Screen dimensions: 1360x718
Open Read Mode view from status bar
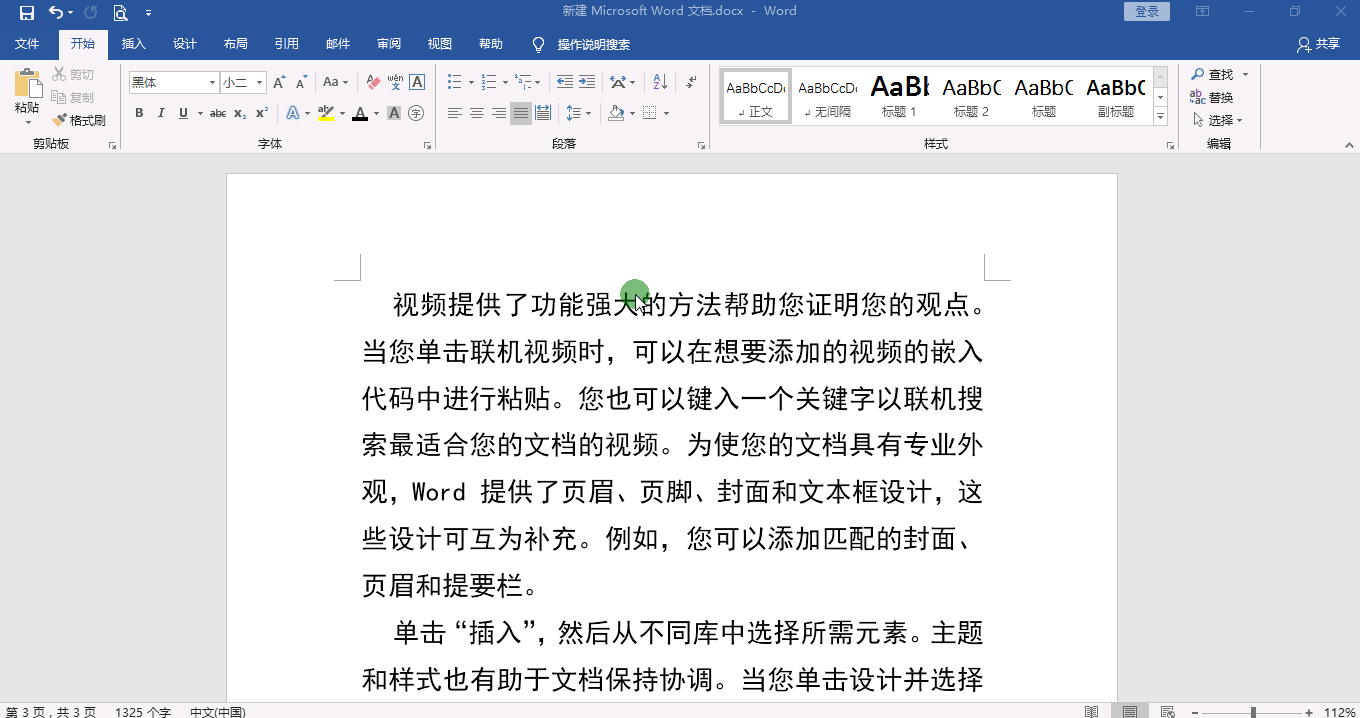(1092, 711)
